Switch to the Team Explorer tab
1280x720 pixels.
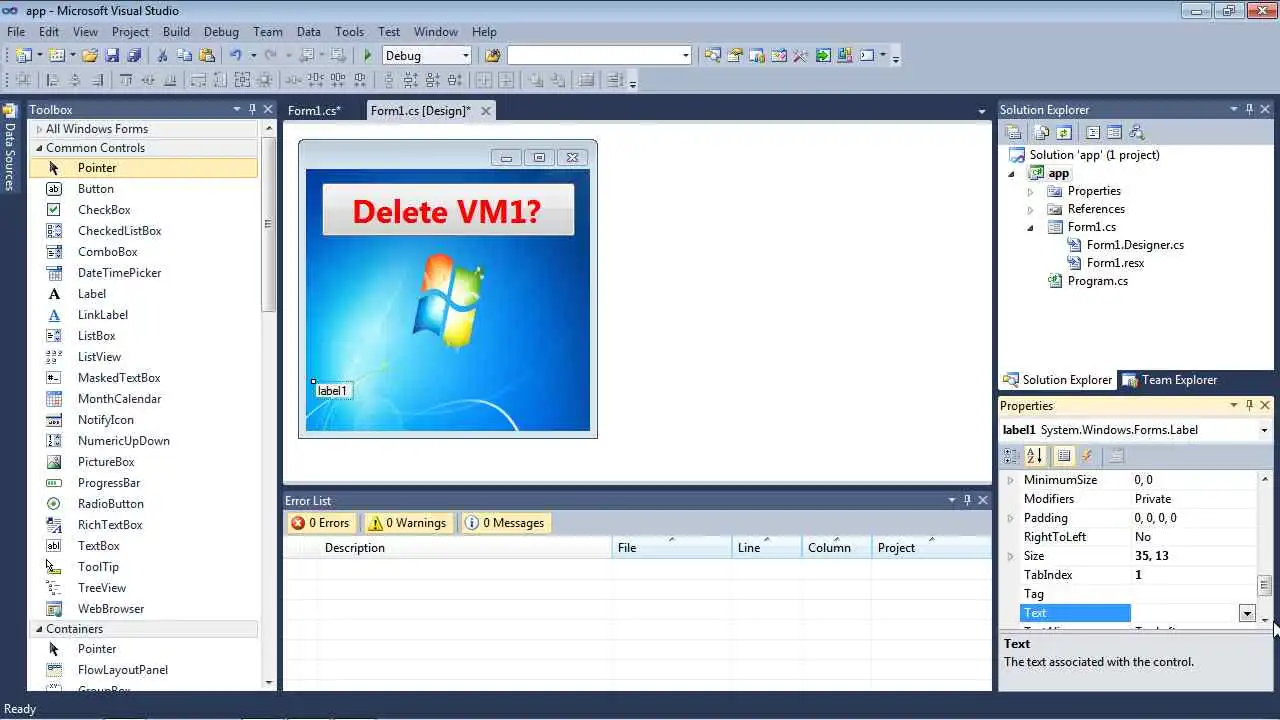click(1170, 380)
